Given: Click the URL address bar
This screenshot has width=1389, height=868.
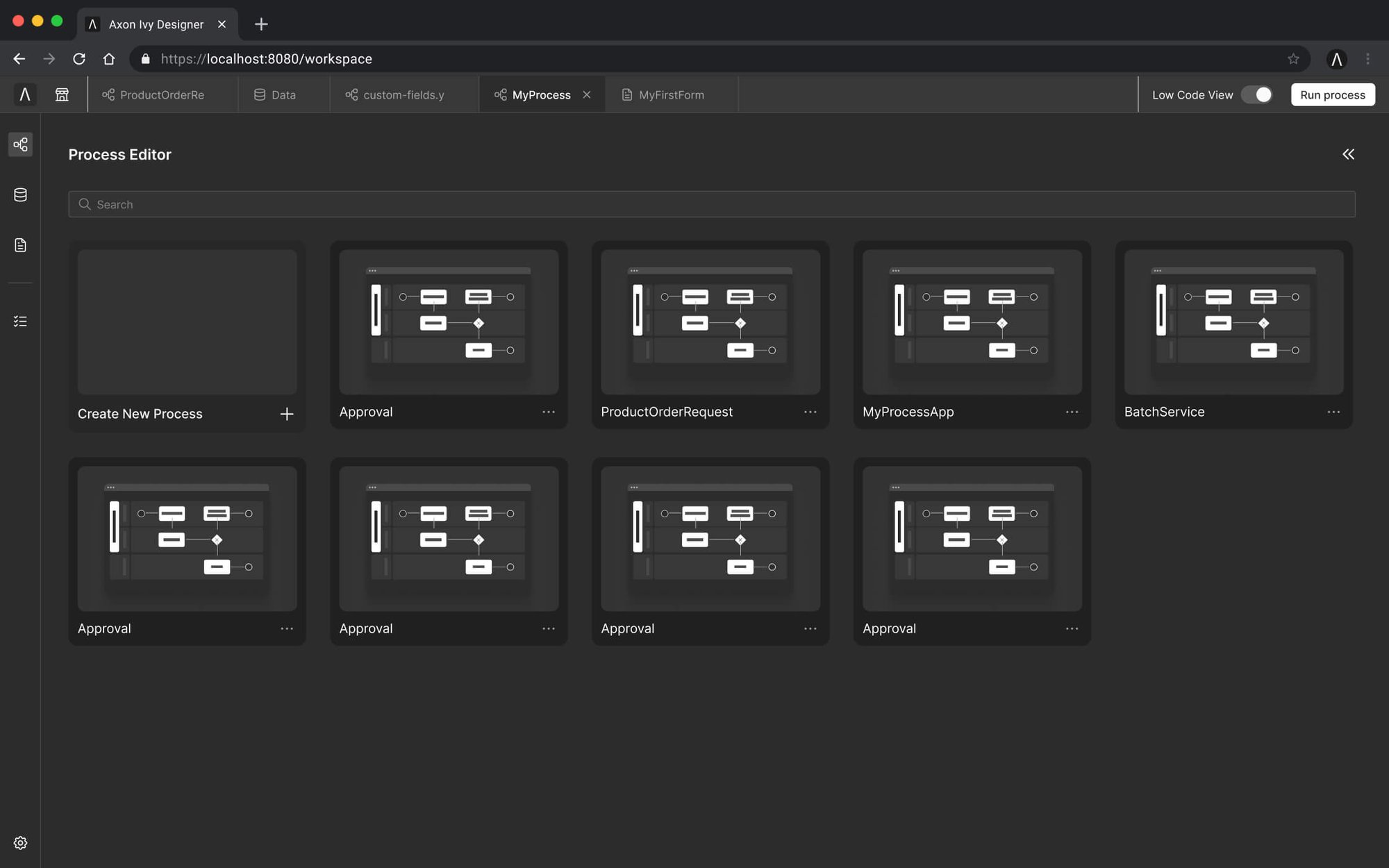Looking at the screenshot, I should [x=720, y=59].
